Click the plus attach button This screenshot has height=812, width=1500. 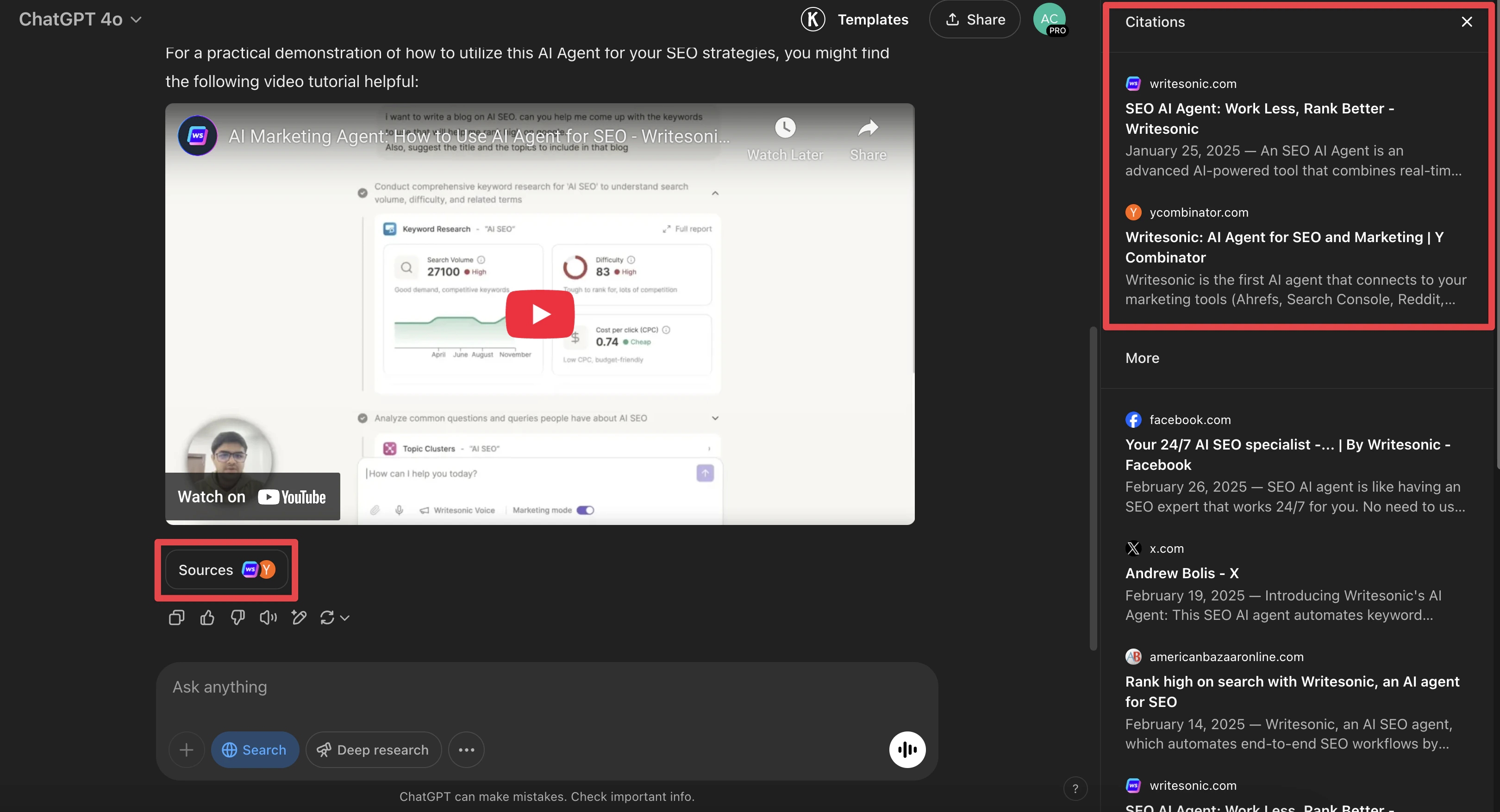tap(186, 750)
